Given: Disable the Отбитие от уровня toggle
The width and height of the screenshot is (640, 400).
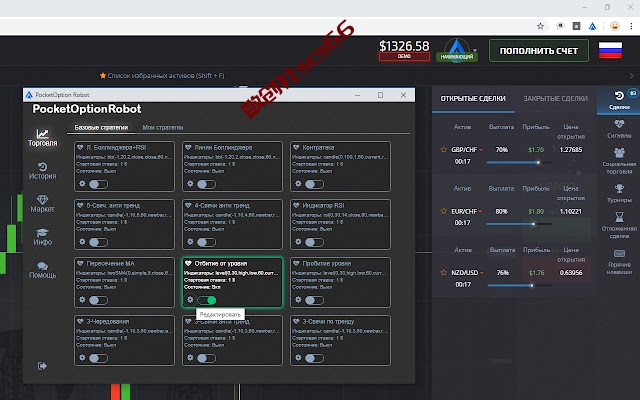Looking at the screenshot, I should pyautogui.click(x=207, y=300).
